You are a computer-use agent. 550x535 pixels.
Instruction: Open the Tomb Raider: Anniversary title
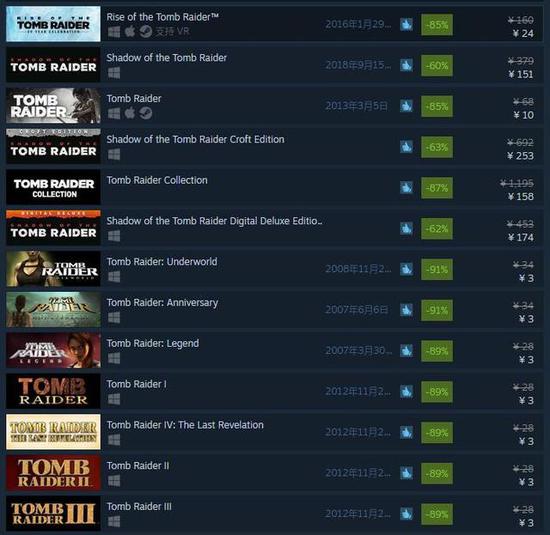[x=162, y=302]
